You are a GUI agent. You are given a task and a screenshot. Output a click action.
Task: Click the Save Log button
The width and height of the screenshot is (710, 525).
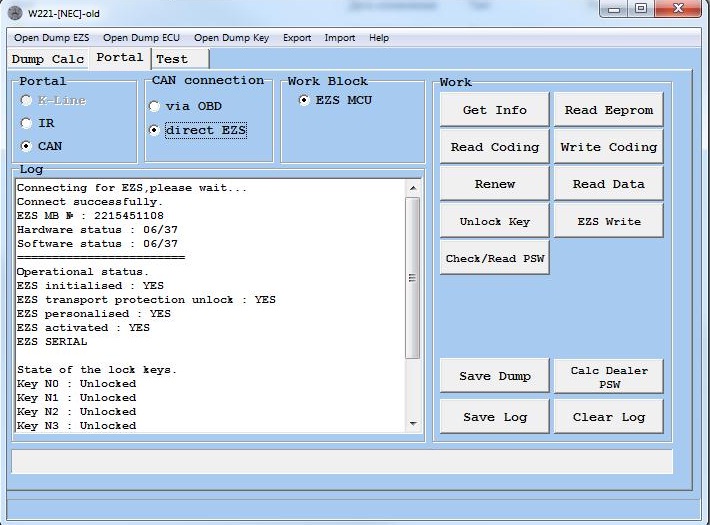[x=494, y=417]
